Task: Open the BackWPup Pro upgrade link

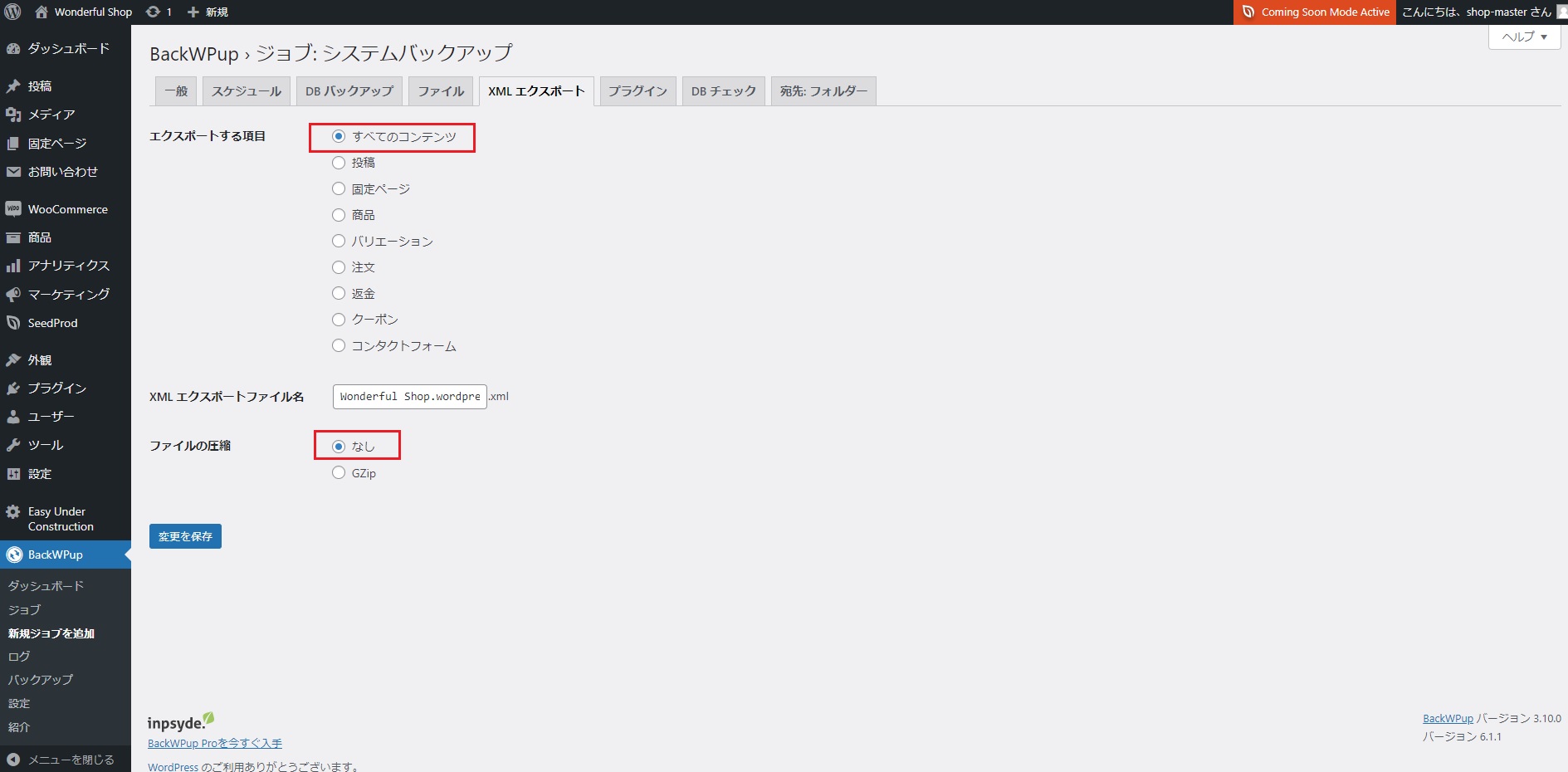Action: pos(215,743)
